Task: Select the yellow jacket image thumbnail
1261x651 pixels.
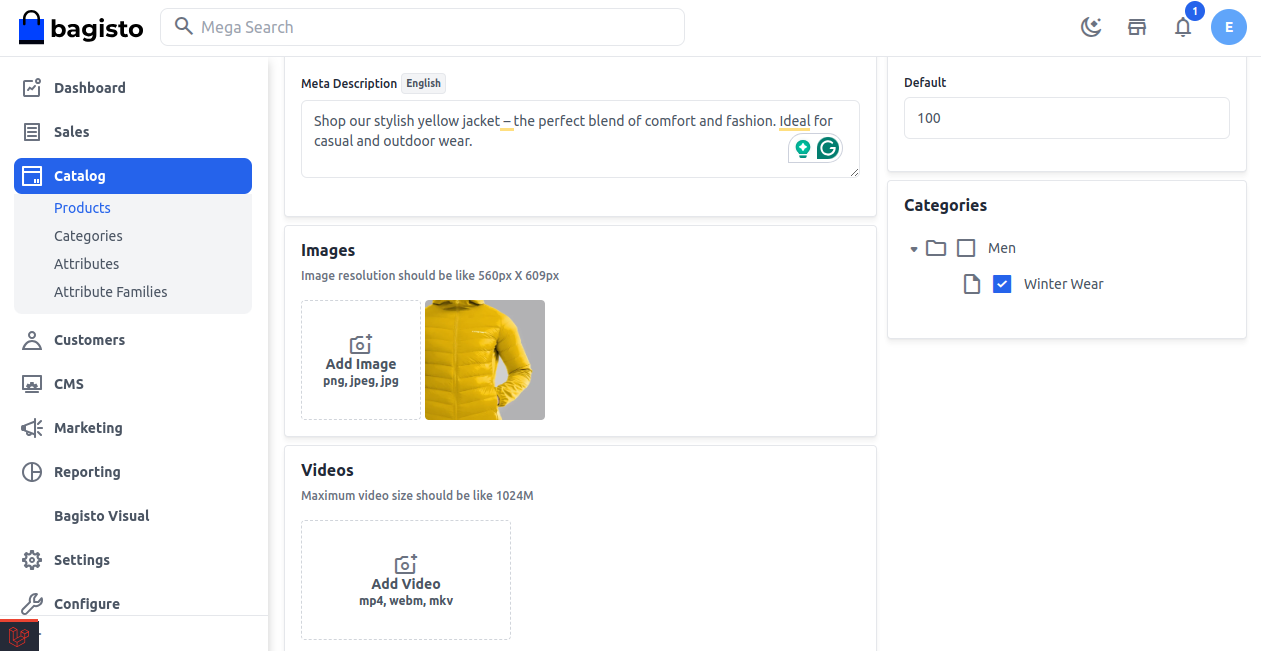Action: (485, 360)
